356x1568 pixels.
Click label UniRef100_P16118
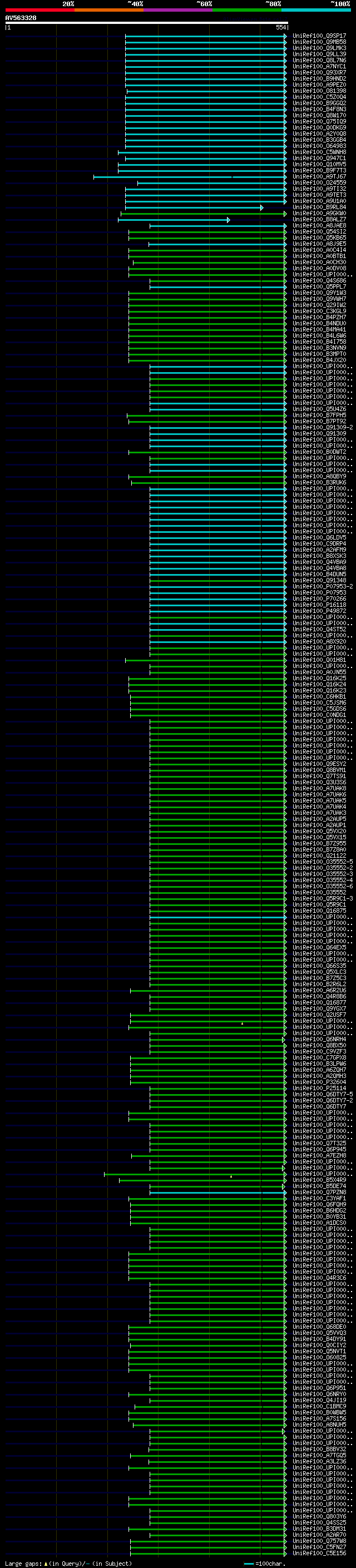319,605
